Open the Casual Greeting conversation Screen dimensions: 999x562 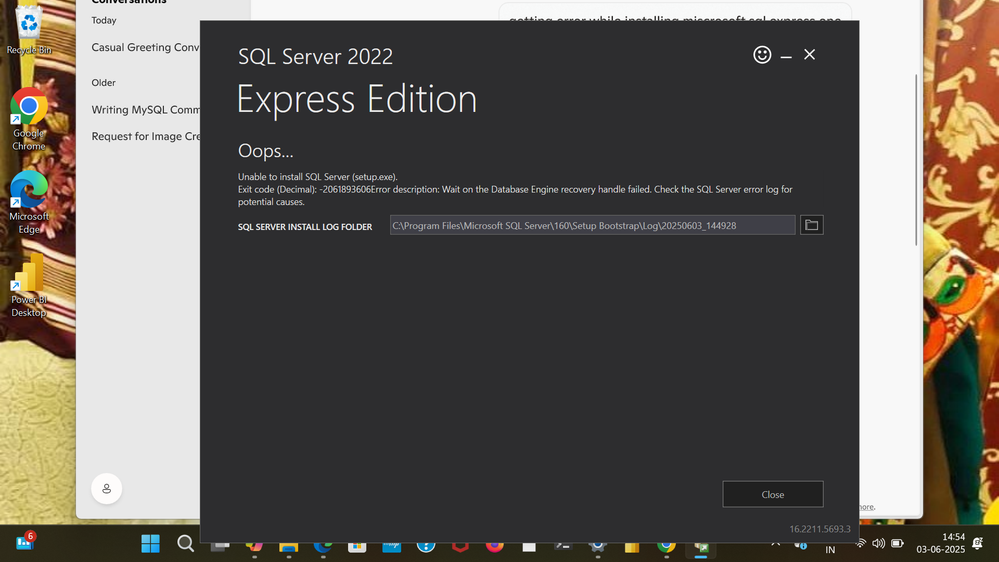point(146,47)
